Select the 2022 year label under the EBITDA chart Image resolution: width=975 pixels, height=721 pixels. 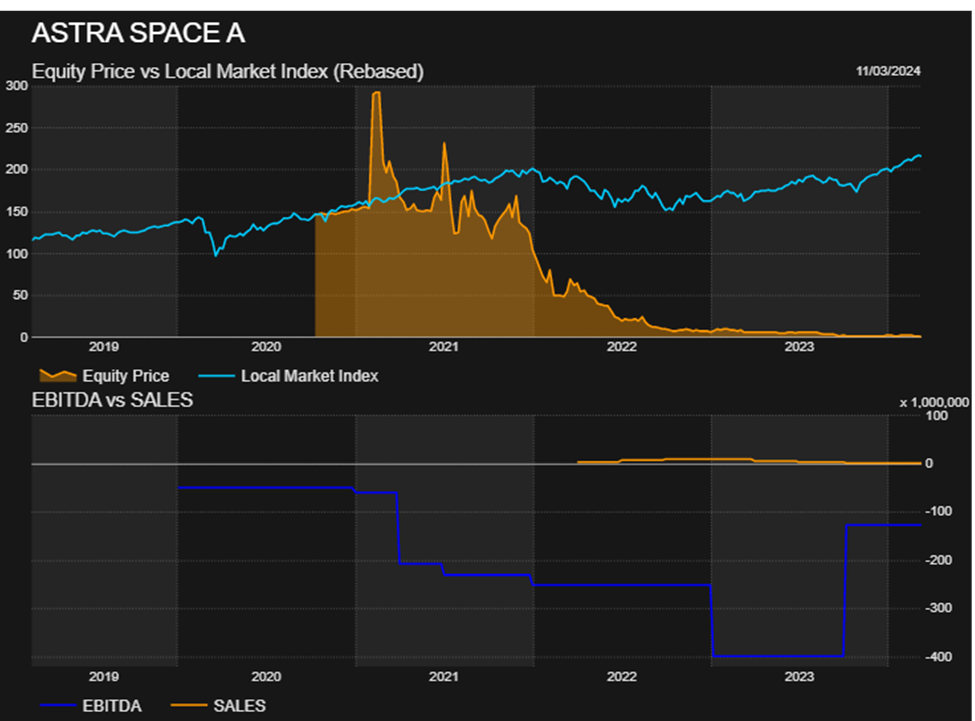(x=622, y=676)
